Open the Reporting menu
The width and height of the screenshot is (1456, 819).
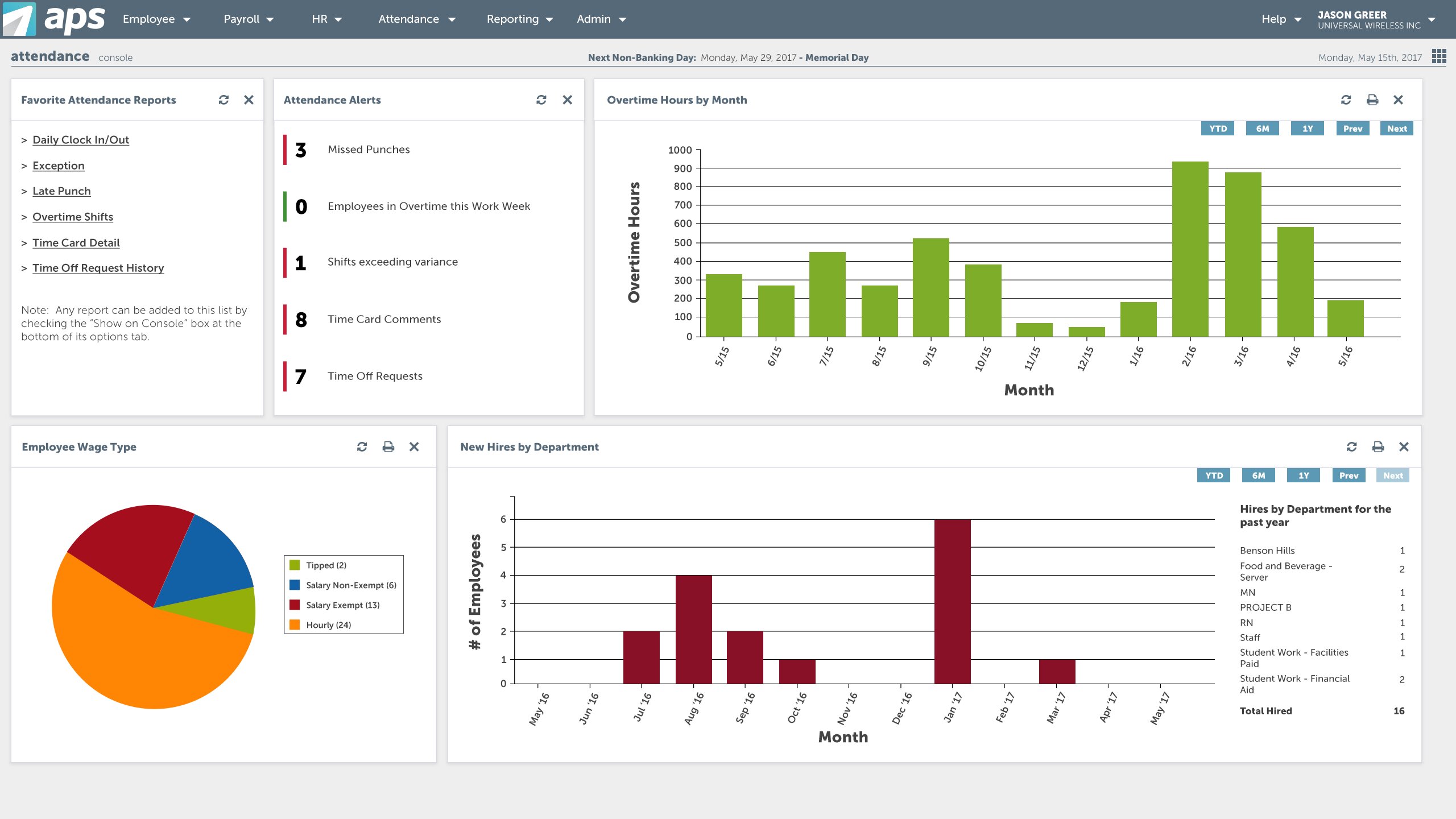519,19
